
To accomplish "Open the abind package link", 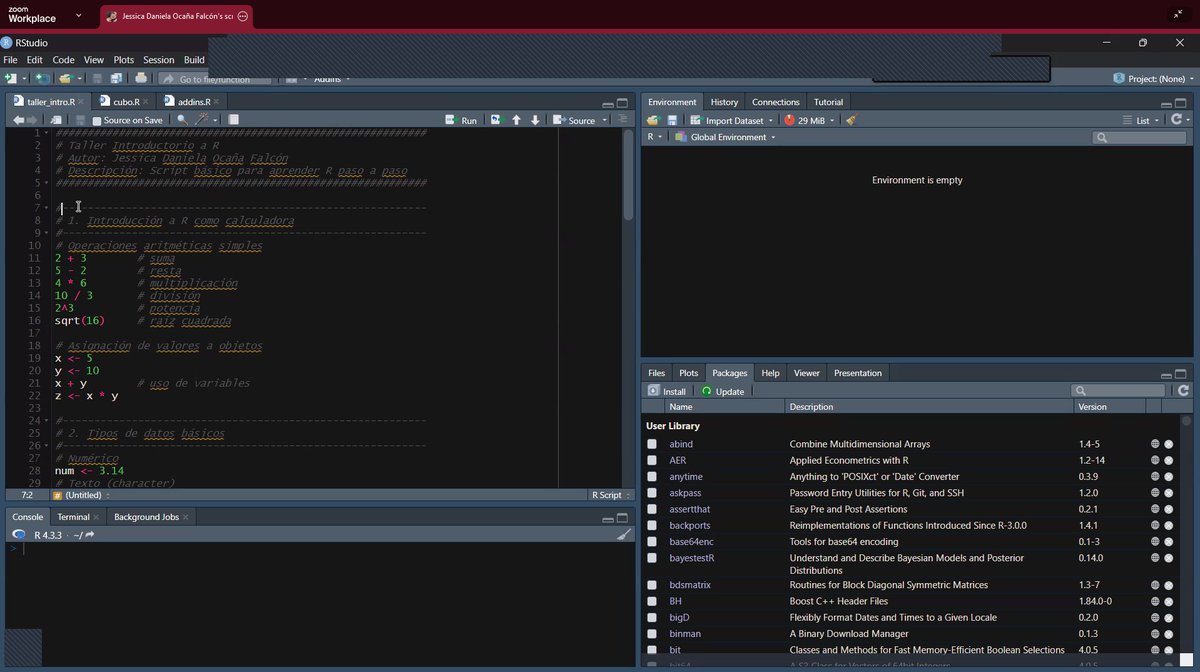I will tap(681, 444).
